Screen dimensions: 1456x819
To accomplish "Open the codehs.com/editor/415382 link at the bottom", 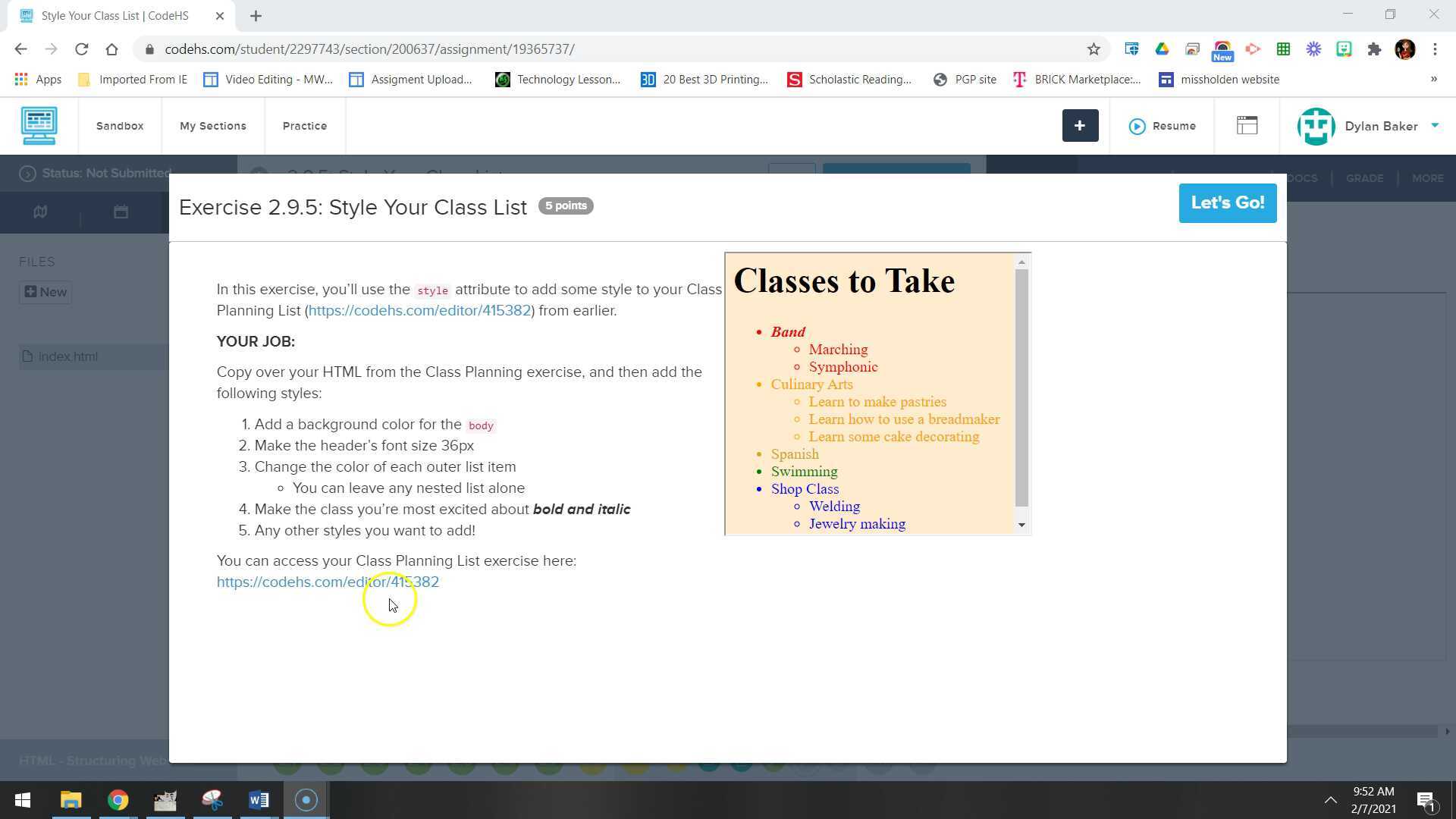I will pos(328,582).
